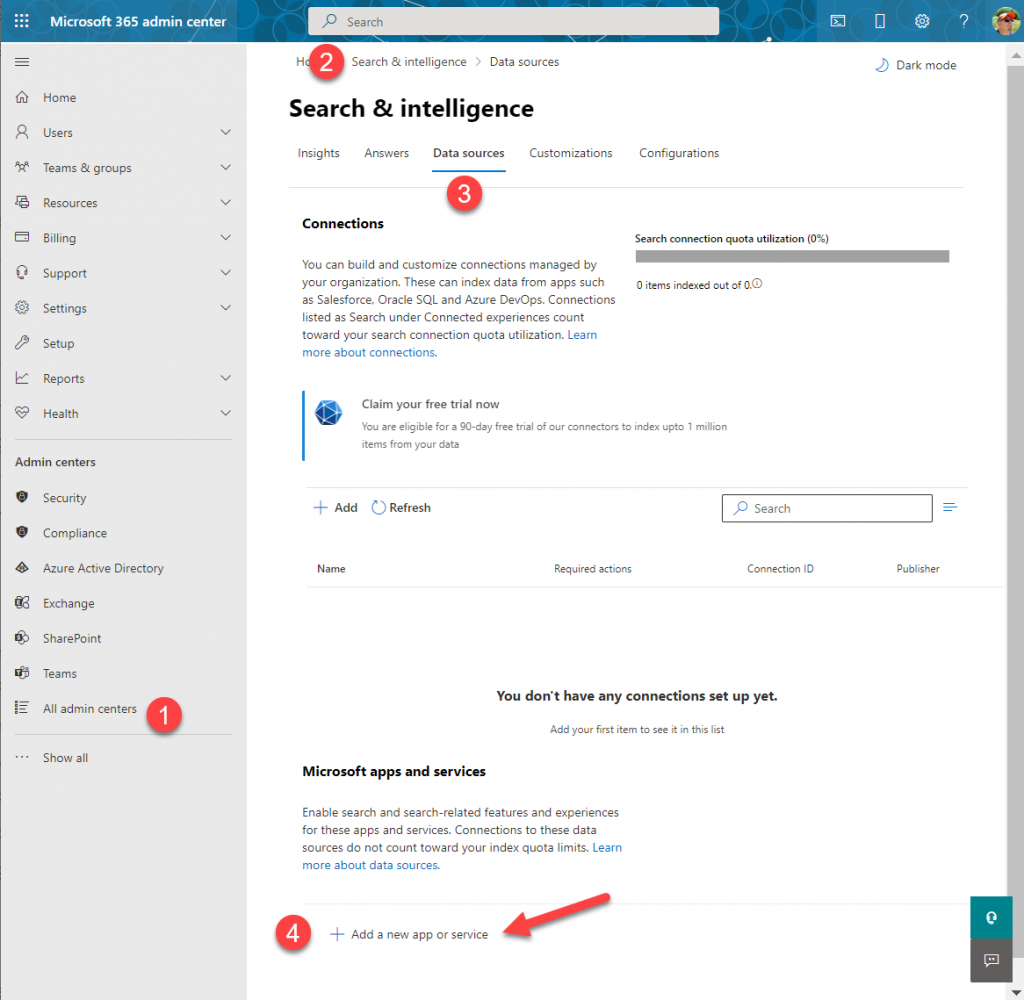The height and width of the screenshot is (1000, 1024).
Task: Open the feedback chat button
Action: click(991, 960)
